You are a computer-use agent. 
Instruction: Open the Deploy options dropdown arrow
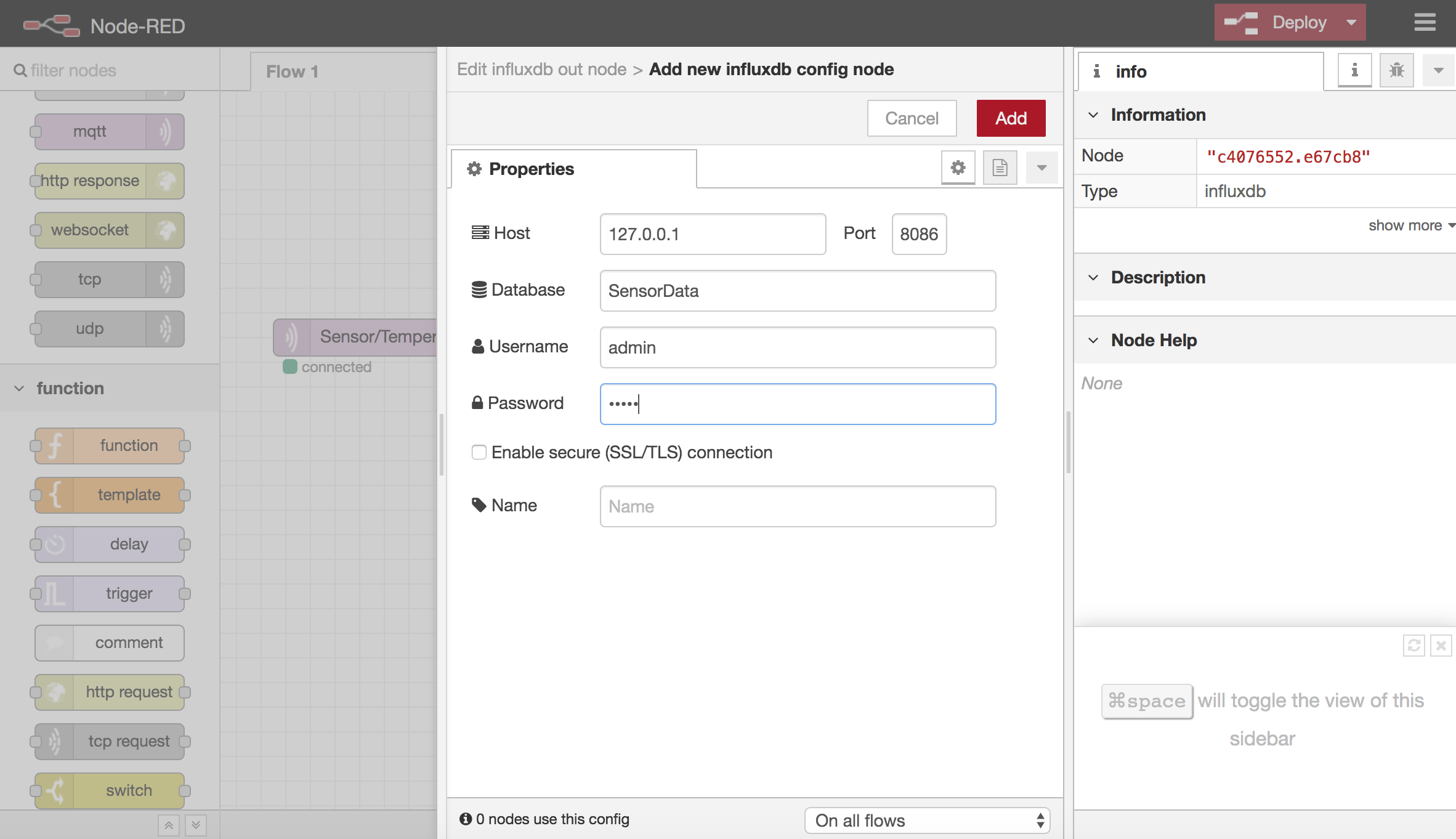1351,23
